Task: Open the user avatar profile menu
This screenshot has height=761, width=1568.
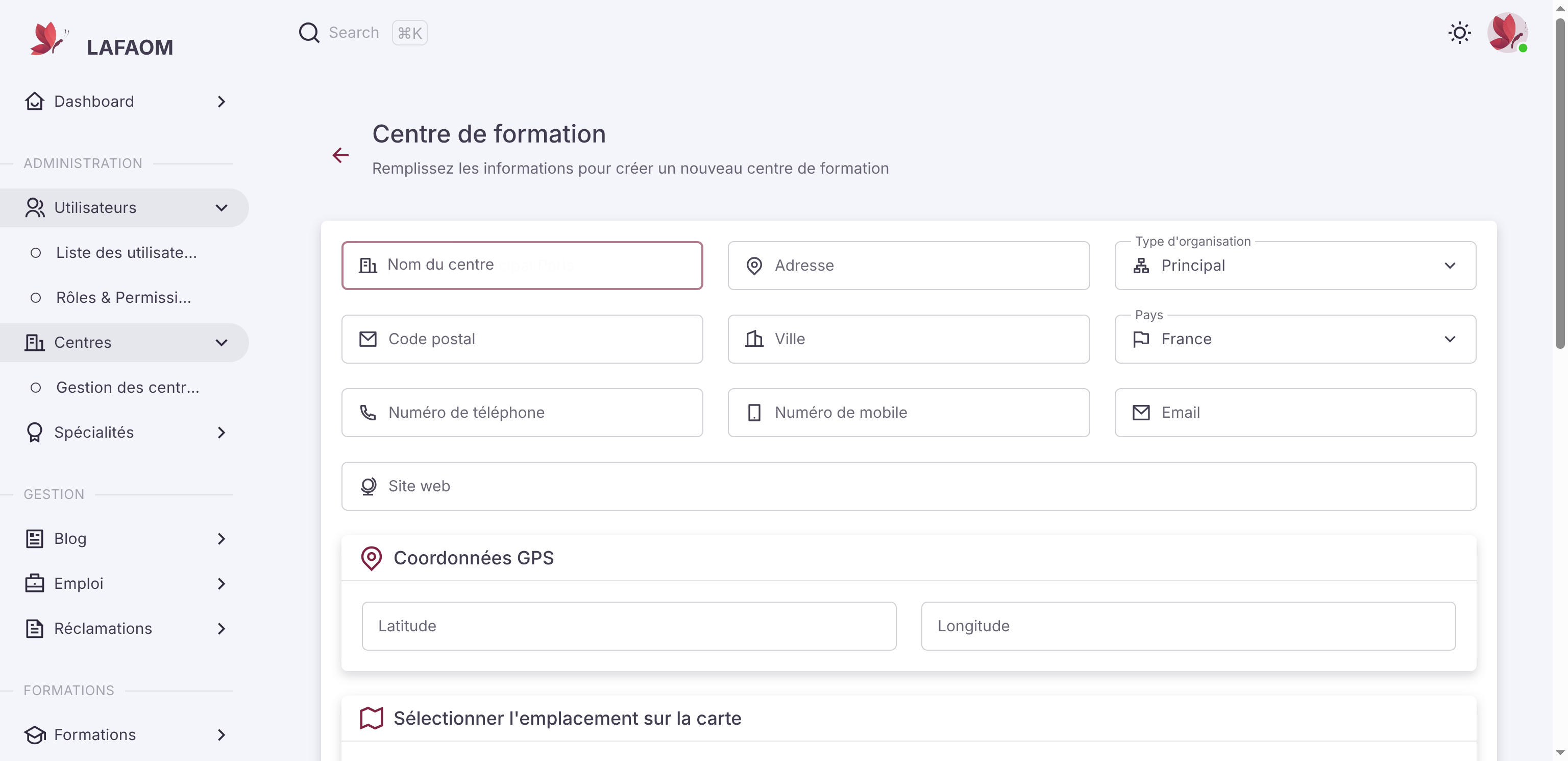Action: click(x=1507, y=33)
